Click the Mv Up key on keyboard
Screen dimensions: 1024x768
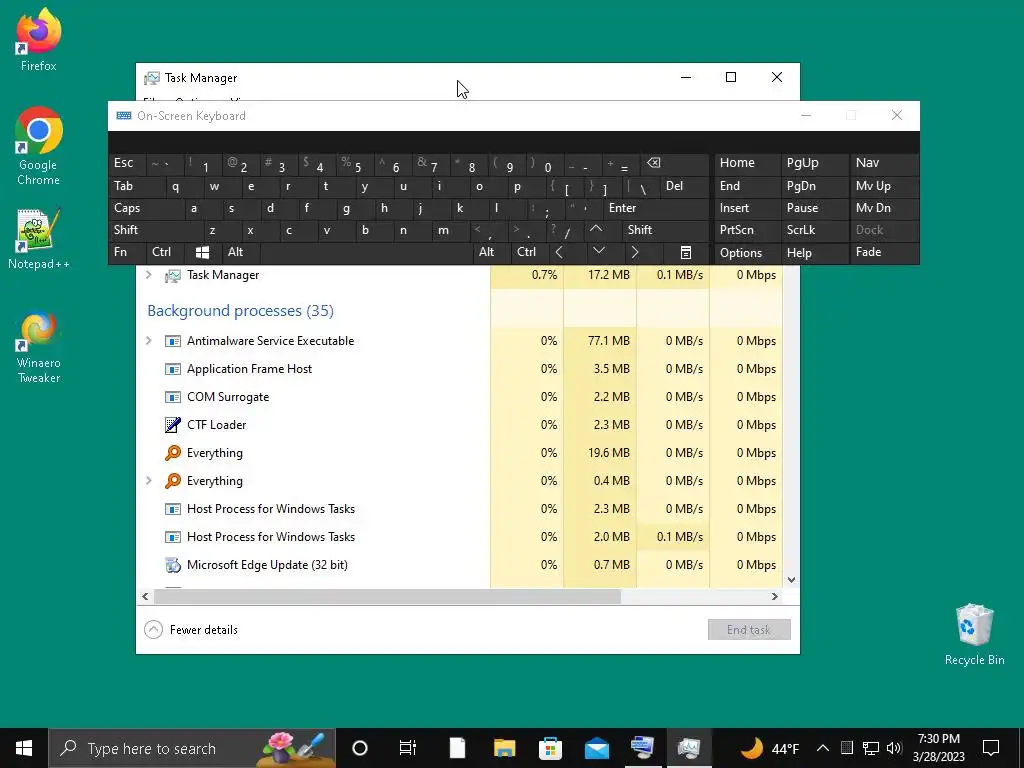tap(884, 186)
